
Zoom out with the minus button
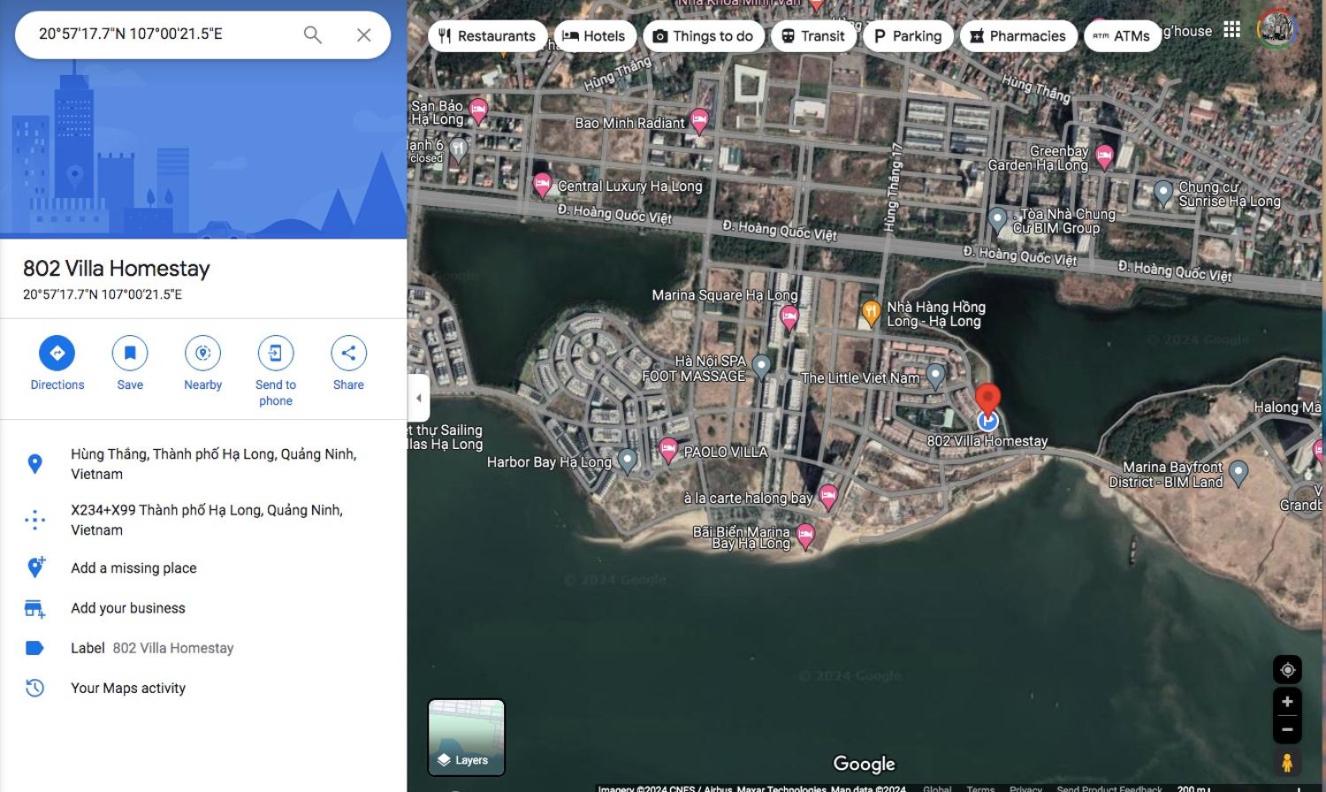pyautogui.click(x=1287, y=730)
